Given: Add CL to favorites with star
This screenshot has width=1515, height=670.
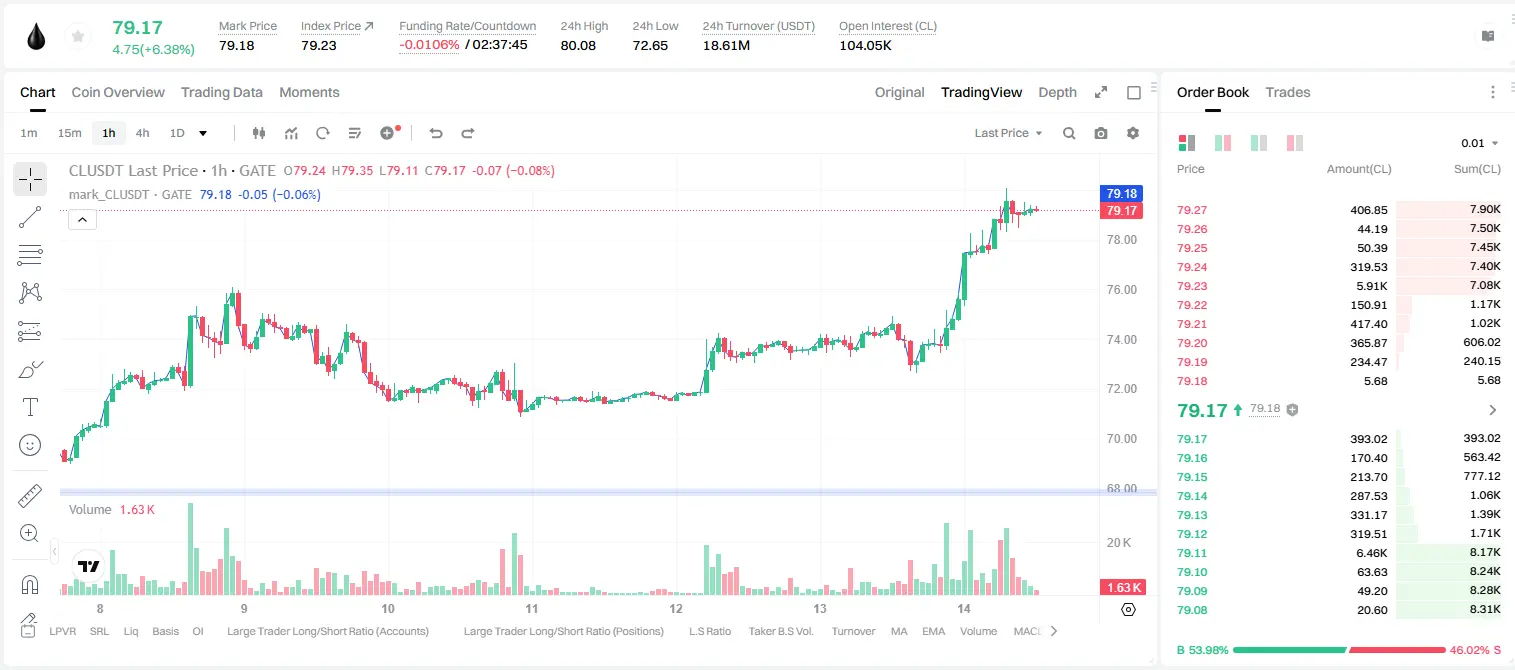Looking at the screenshot, I should [76, 37].
